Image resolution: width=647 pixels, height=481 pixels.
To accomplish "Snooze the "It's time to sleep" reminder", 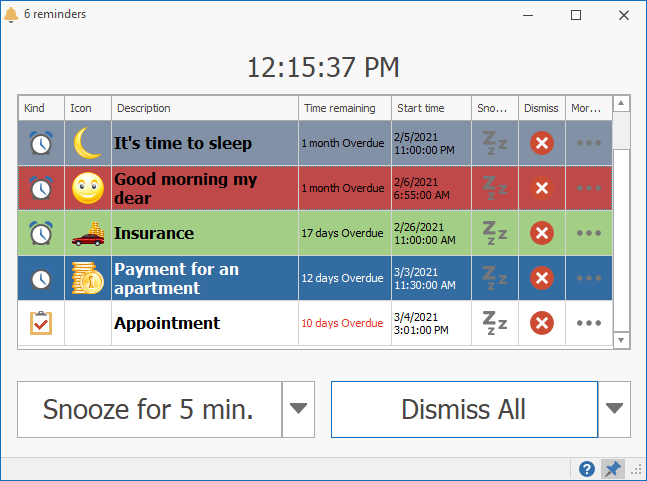I will click(x=494, y=143).
